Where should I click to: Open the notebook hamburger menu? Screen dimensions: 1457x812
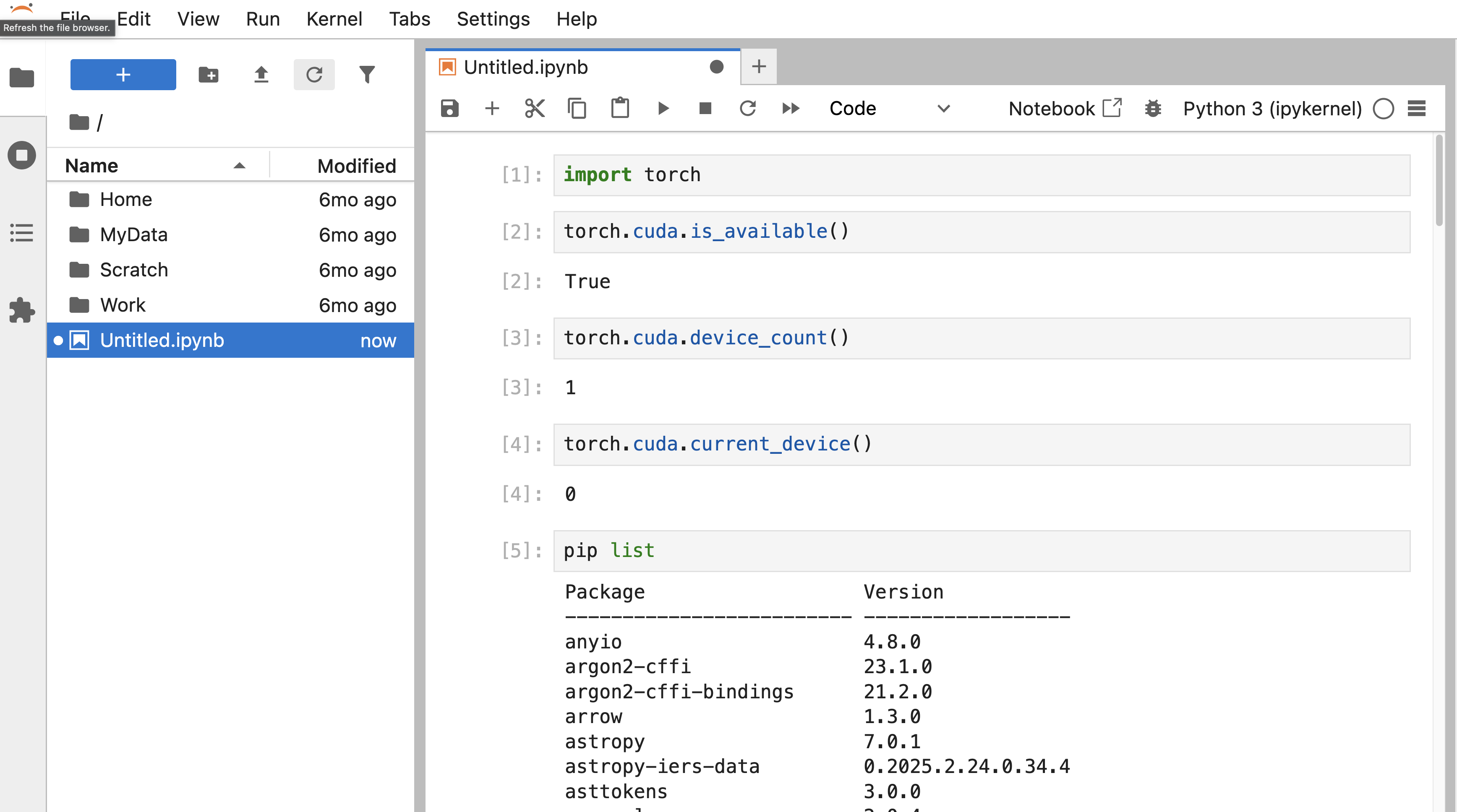1418,108
